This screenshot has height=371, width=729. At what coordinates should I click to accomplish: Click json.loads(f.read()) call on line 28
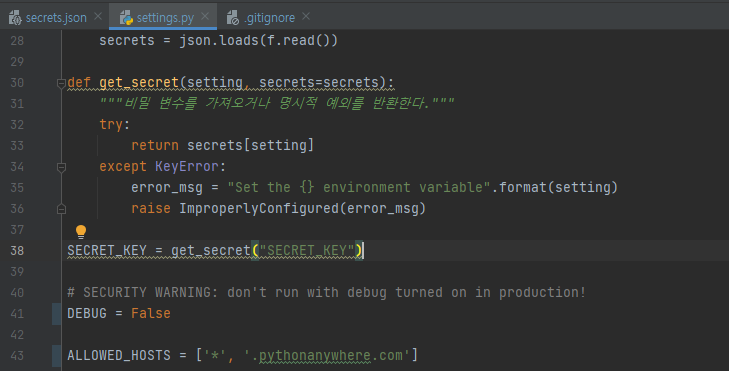(258, 40)
